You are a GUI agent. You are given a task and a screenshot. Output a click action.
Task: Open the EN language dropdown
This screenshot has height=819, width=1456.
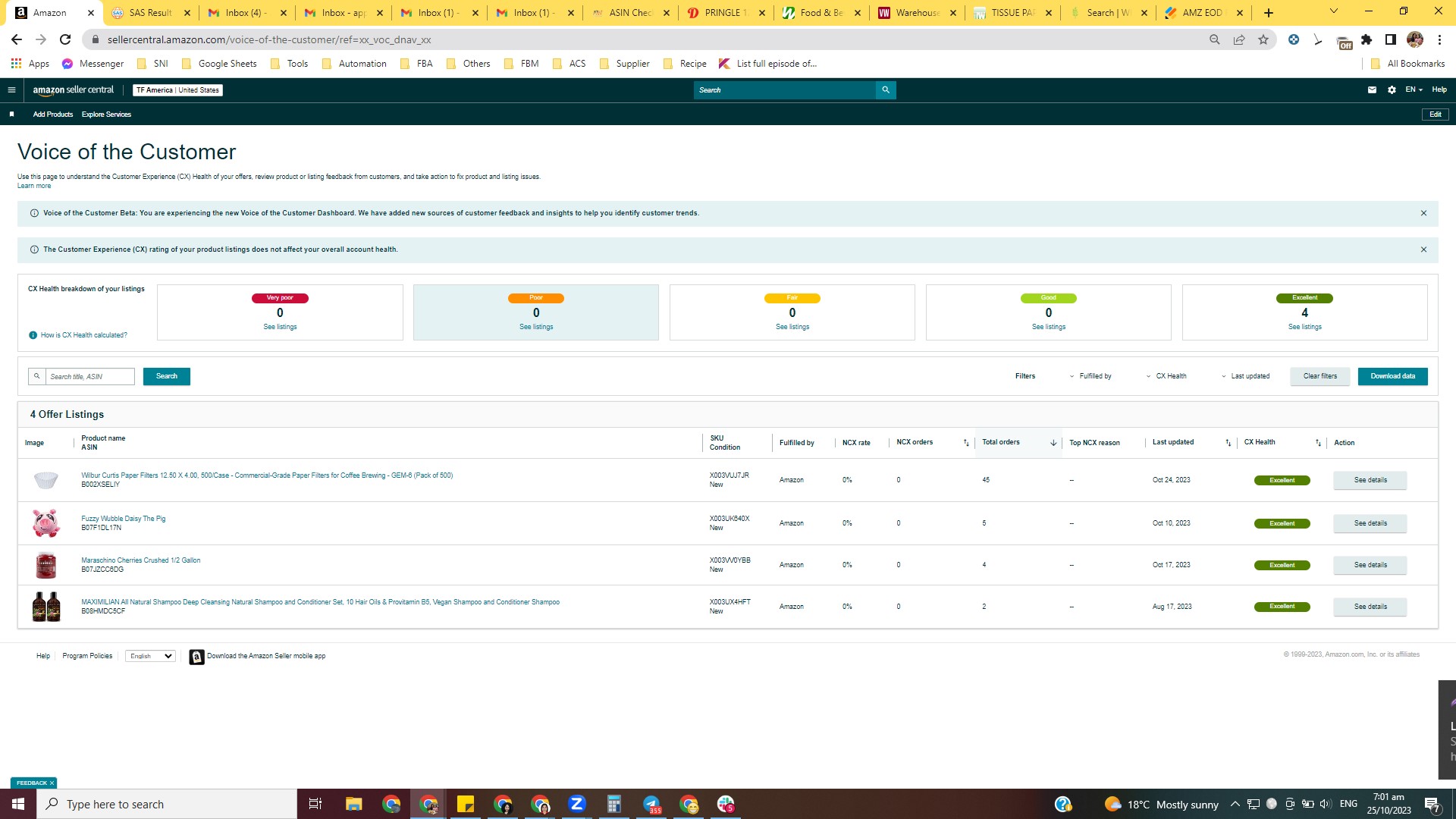[x=1414, y=90]
